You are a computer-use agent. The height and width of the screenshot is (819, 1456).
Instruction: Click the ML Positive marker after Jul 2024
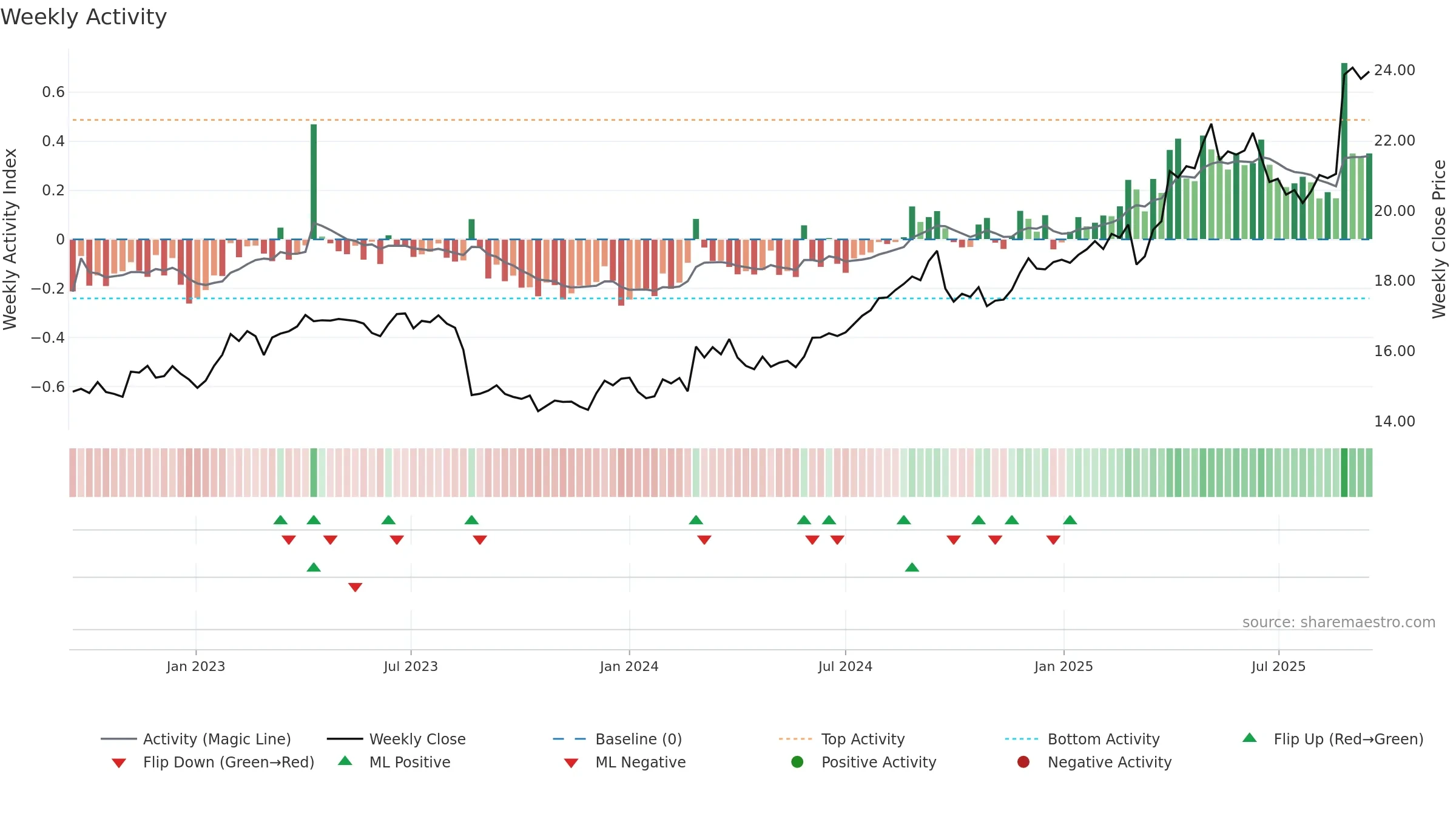tap(912, 567)
